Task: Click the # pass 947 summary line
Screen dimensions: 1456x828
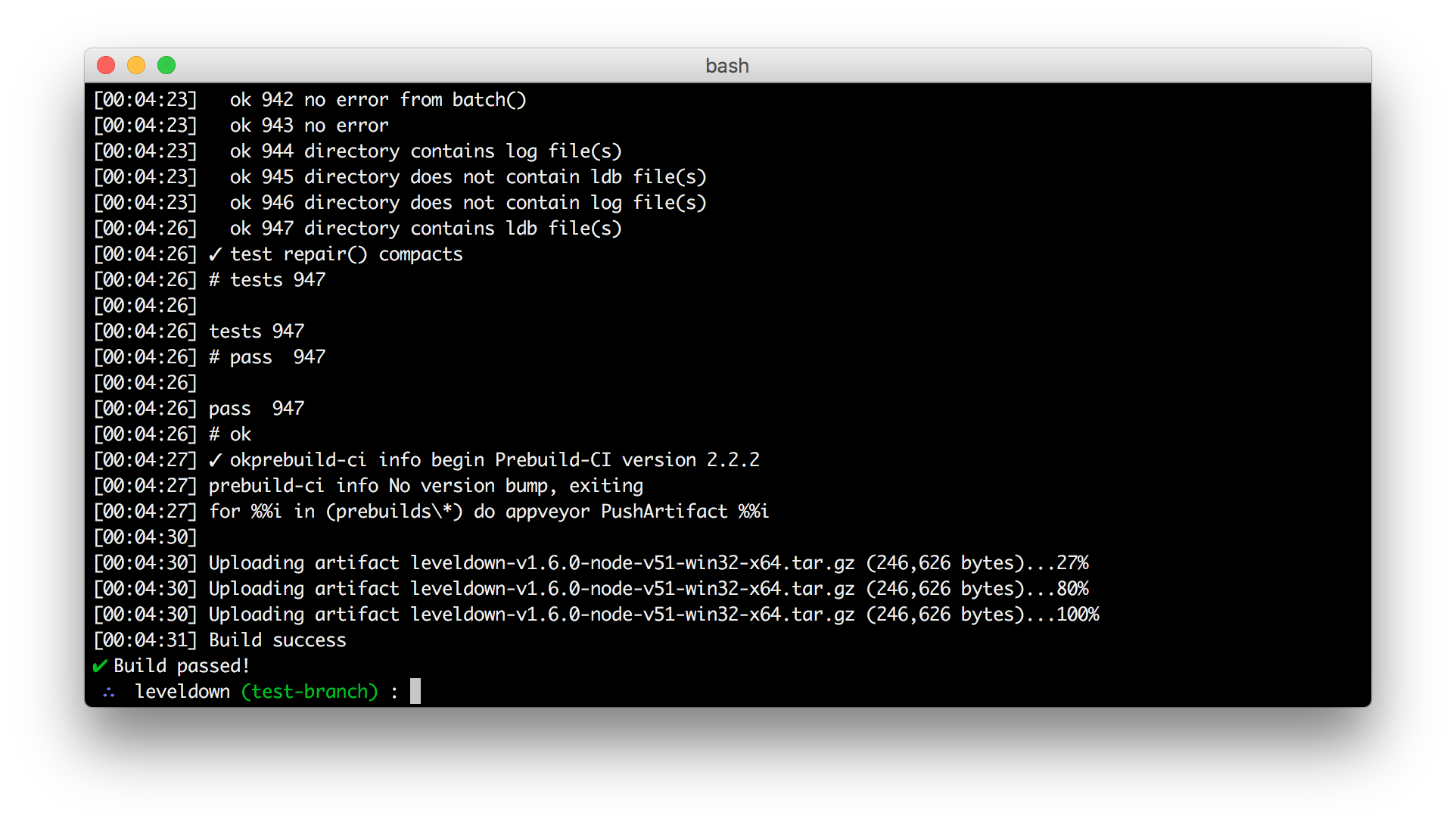Action: click(266, 357)
